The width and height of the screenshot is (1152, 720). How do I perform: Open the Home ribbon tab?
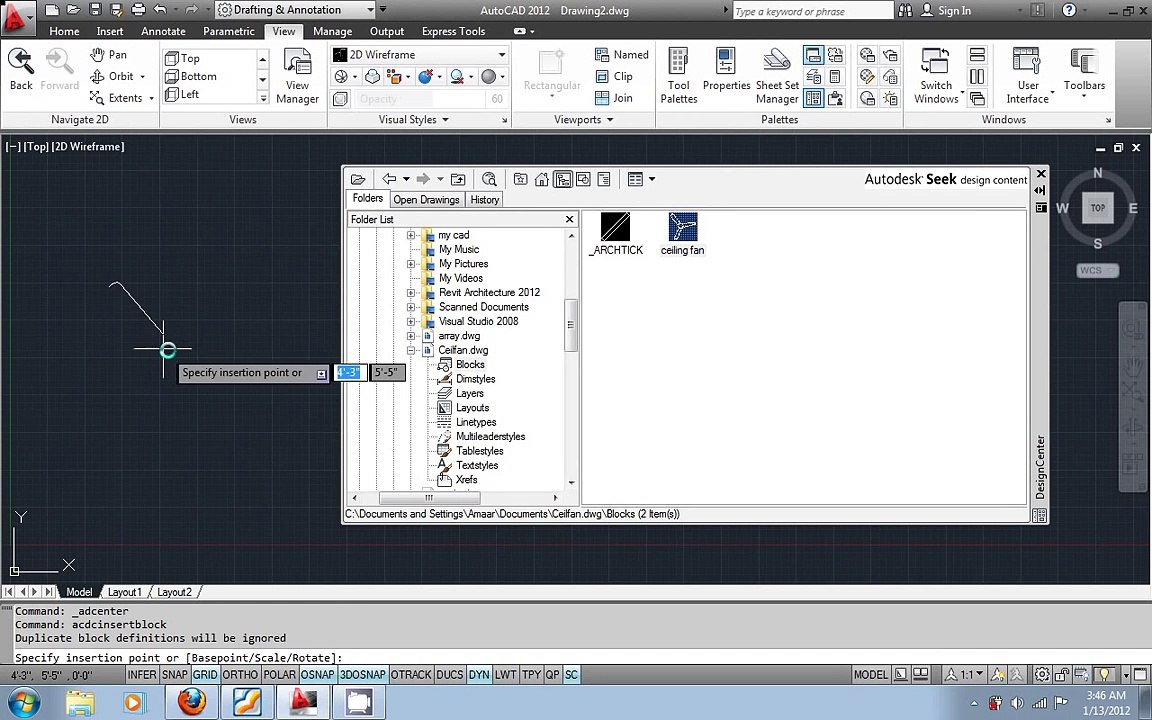64,31
